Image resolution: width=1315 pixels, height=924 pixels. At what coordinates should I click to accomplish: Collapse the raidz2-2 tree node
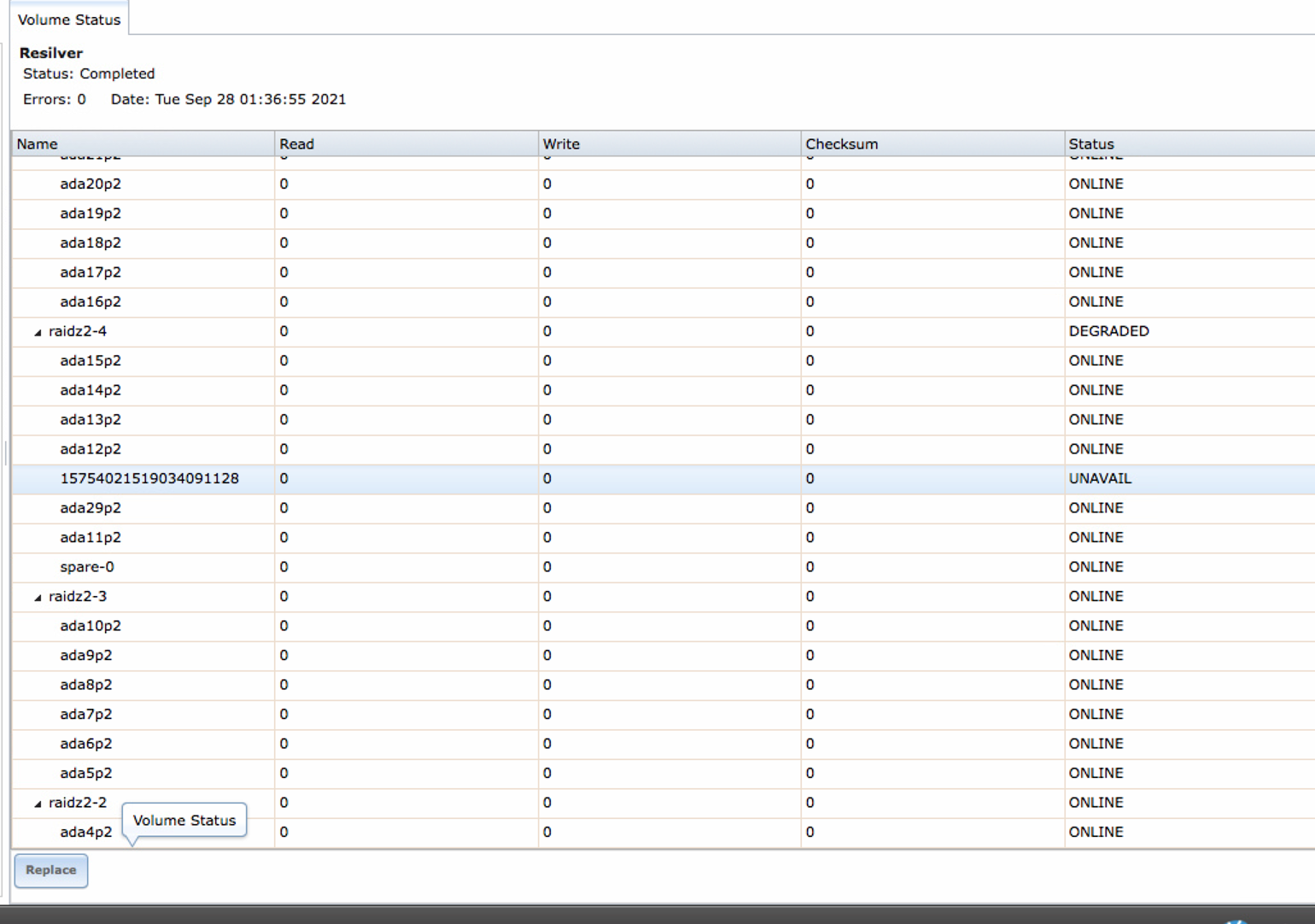[x=38, y=804]
